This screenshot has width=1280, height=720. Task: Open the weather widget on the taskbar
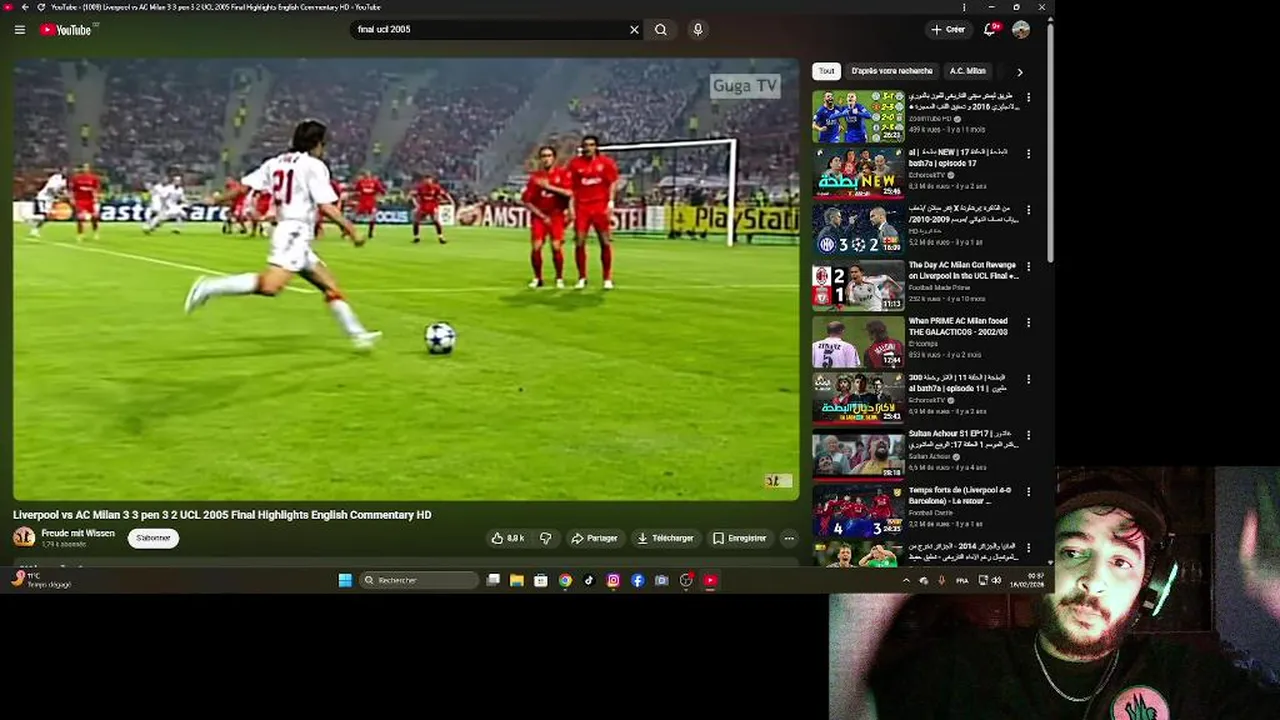tap(40, 580)
